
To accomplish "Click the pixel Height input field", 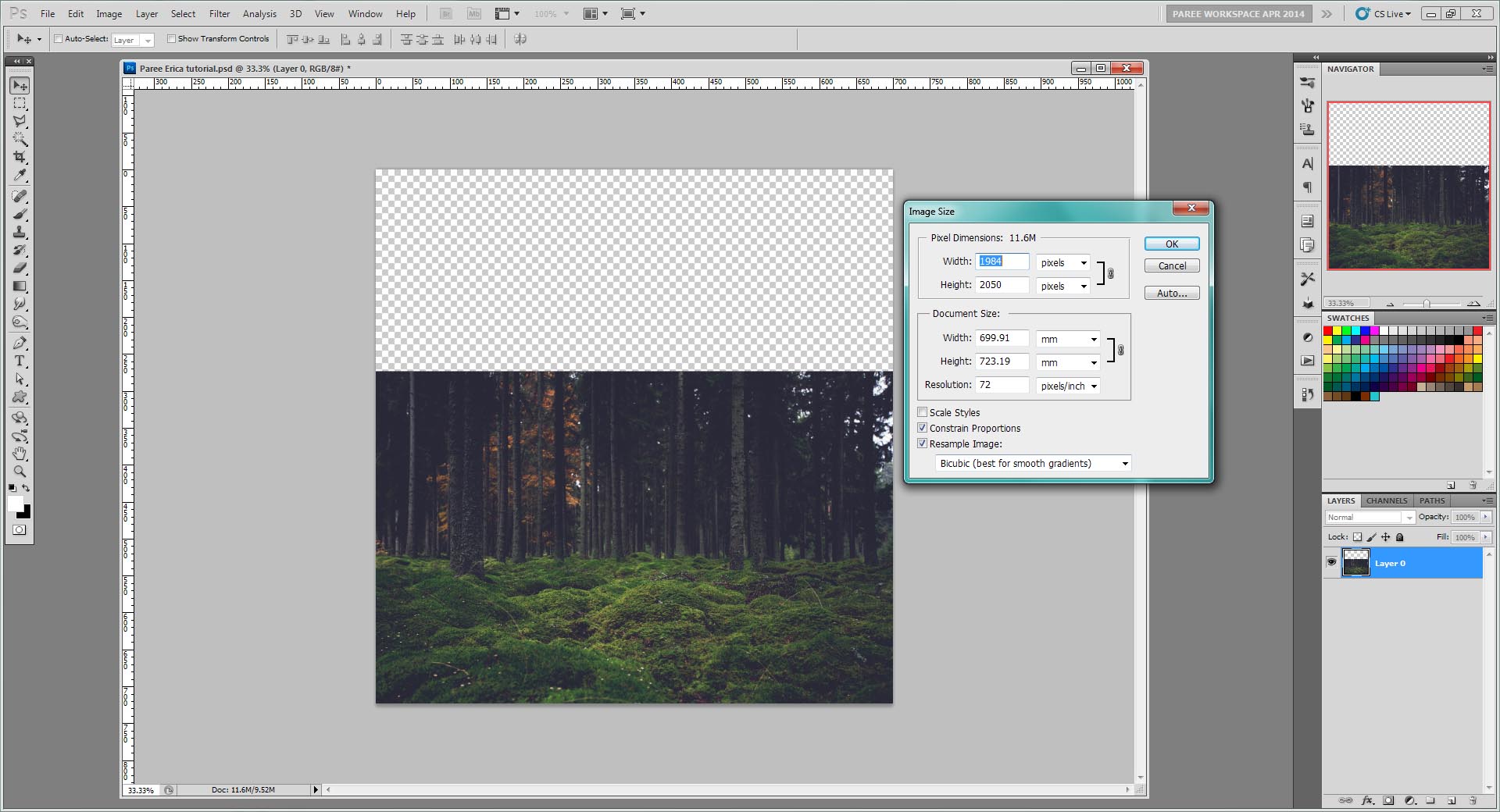I will tap(1002, 285).
